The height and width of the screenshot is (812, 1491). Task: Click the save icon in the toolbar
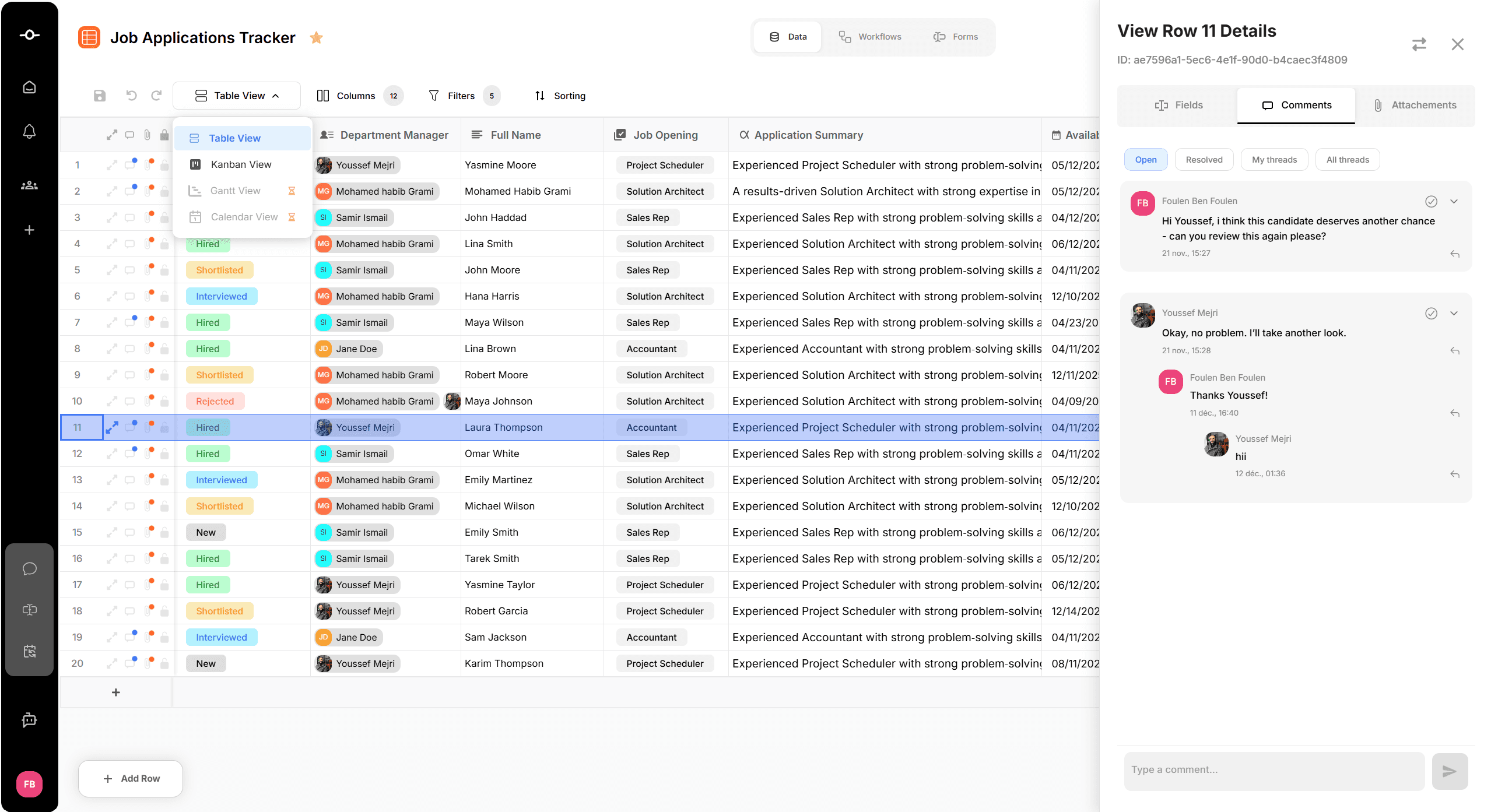tap(100, 96)
